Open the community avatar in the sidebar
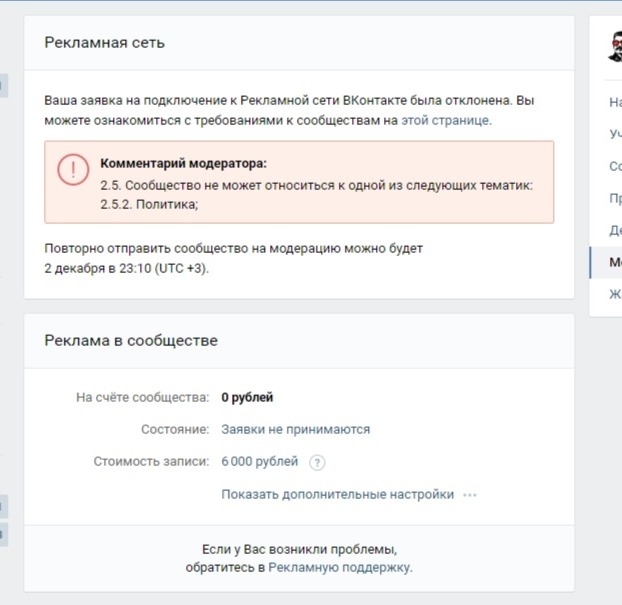622x605 pixels. (615, 47)
